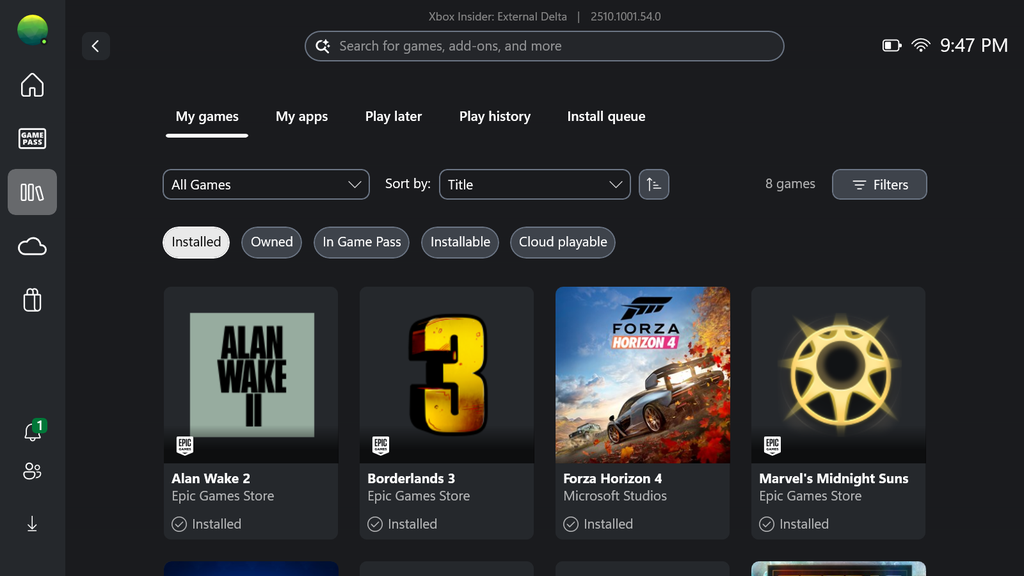Toggle the Owned filter chip
Screen dimensions: 1024x576
tap(272, 242)
